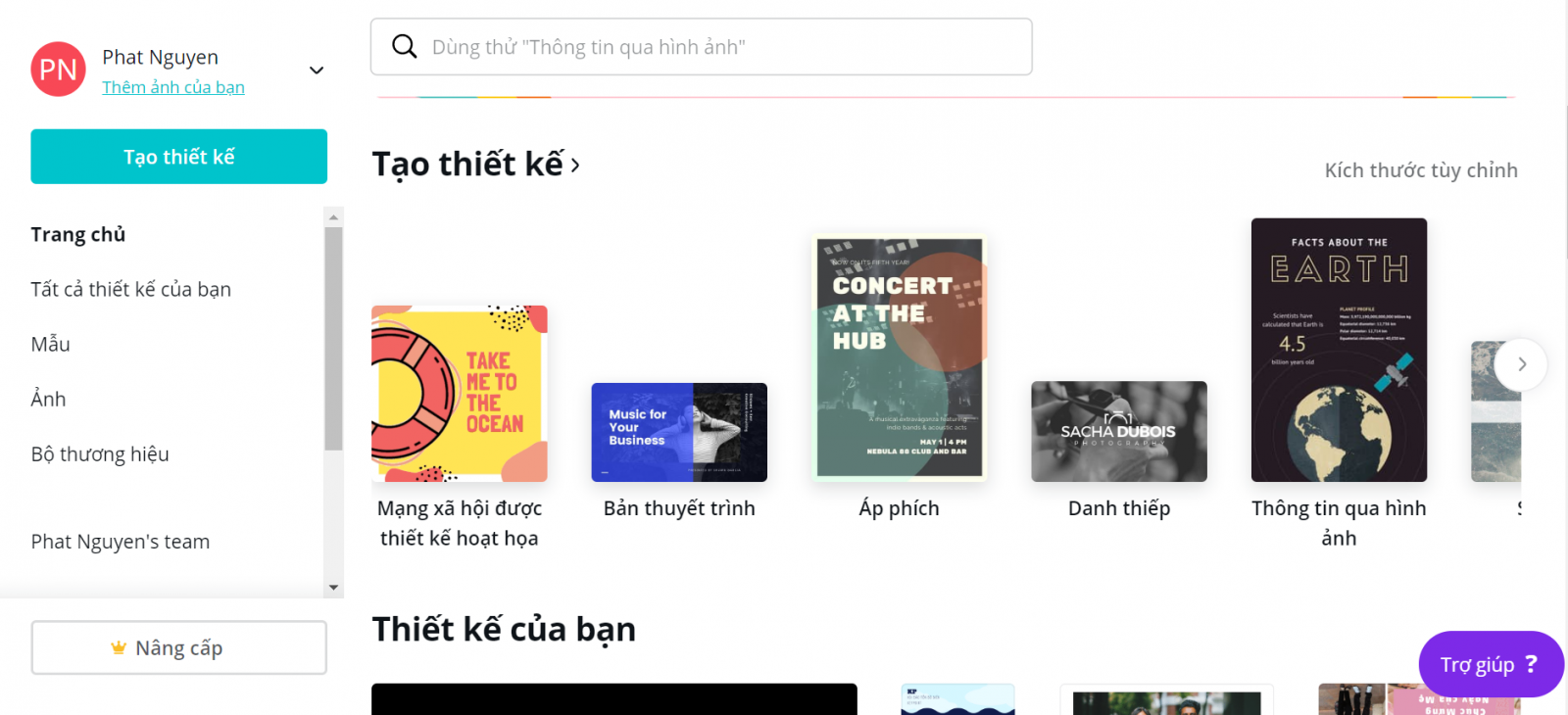Click the Tạo thiết kế button
Screen dimensions: 1568x715
click(x=178, y=157)
